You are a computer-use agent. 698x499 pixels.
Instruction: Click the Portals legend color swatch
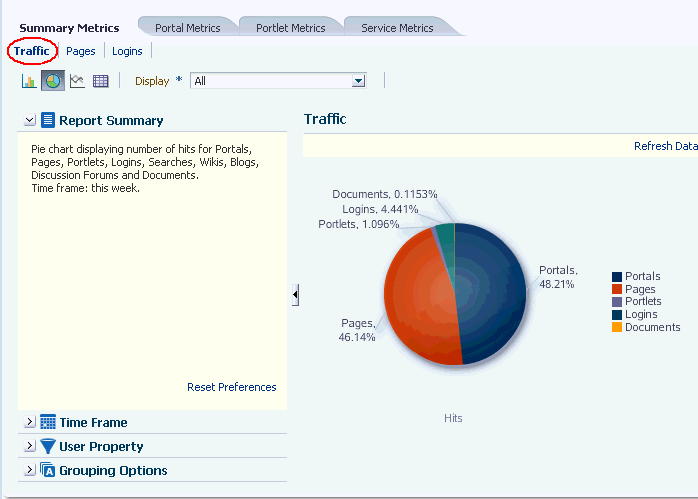coord(617,277)
